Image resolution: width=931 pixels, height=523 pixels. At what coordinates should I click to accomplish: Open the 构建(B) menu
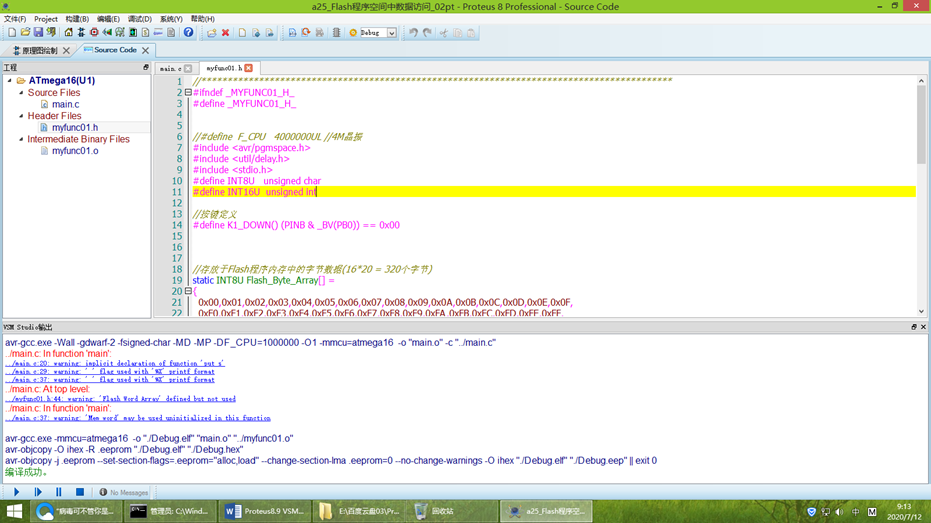(77, 19)
